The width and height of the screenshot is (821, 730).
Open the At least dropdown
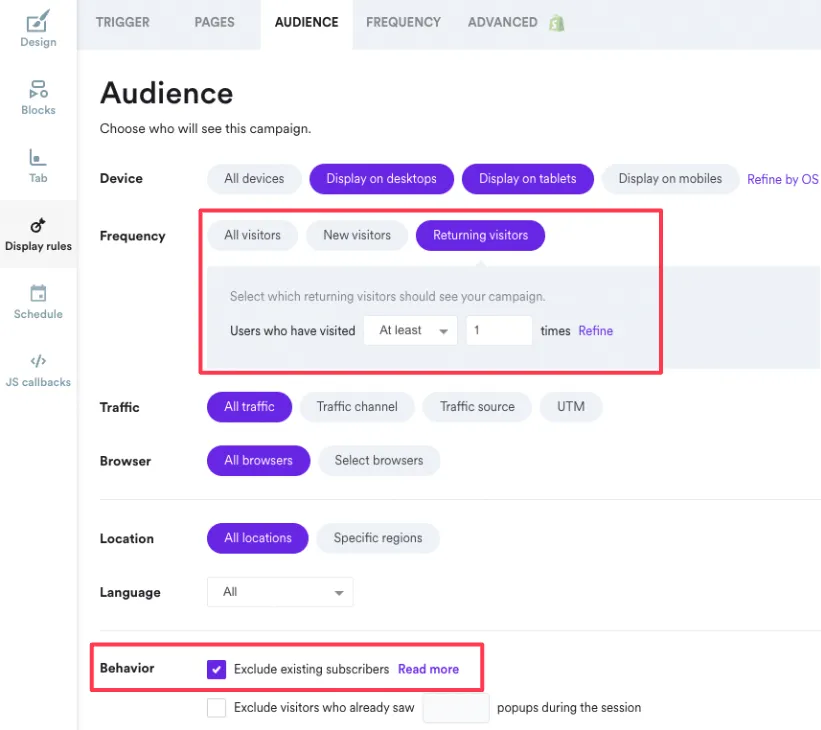pos(410,330)
